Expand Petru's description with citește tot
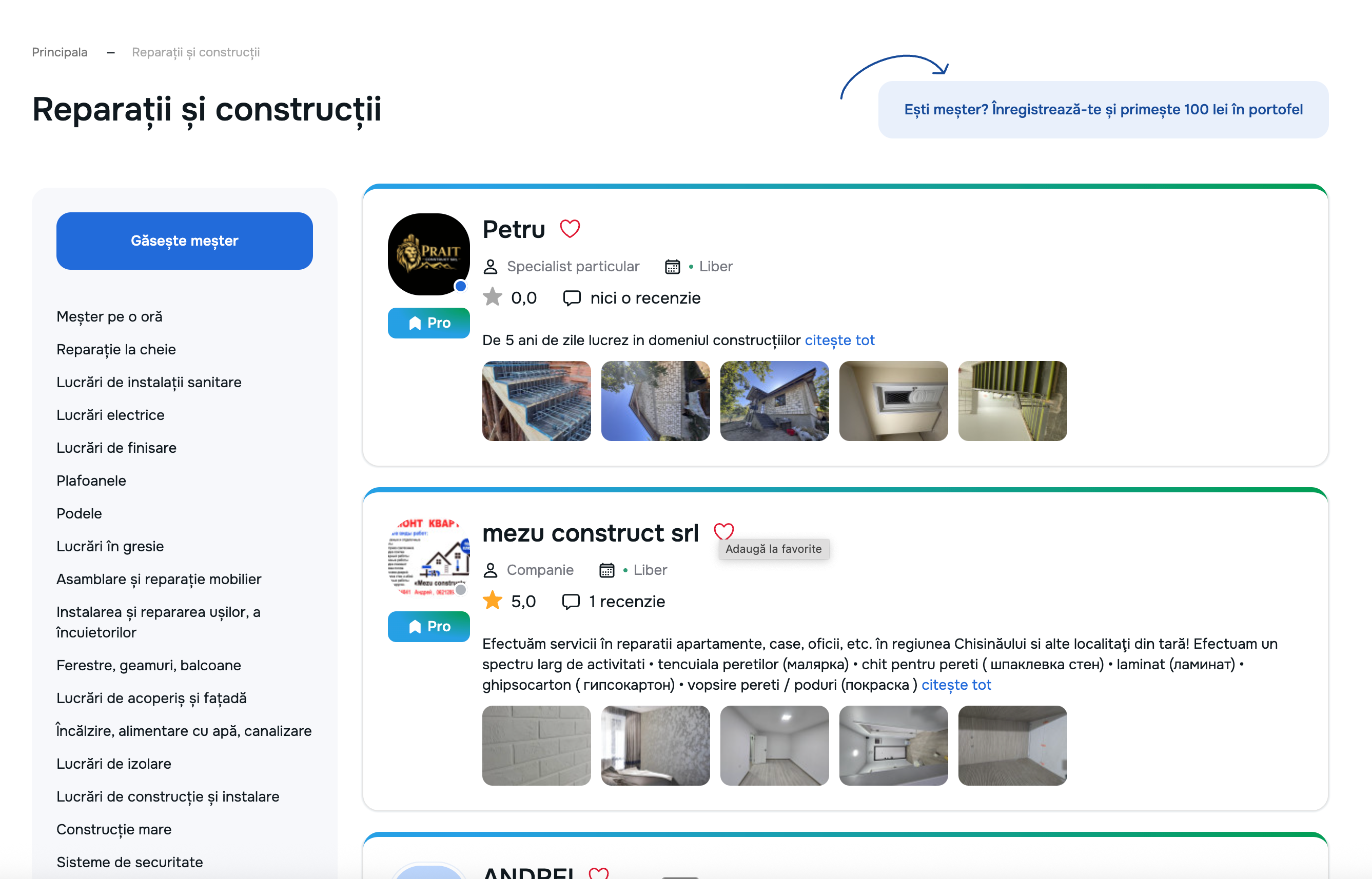Image resolution: width=1372 pixels, height=879 pixels. tap(839, 340)
